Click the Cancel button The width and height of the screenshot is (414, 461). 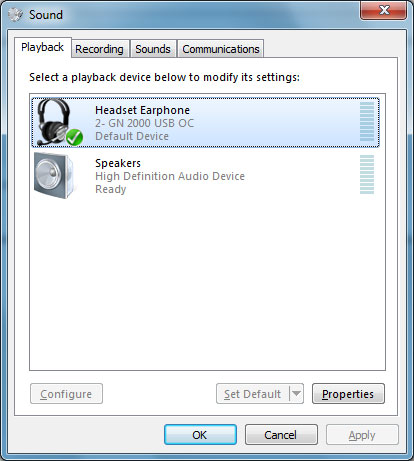(281, 435)
